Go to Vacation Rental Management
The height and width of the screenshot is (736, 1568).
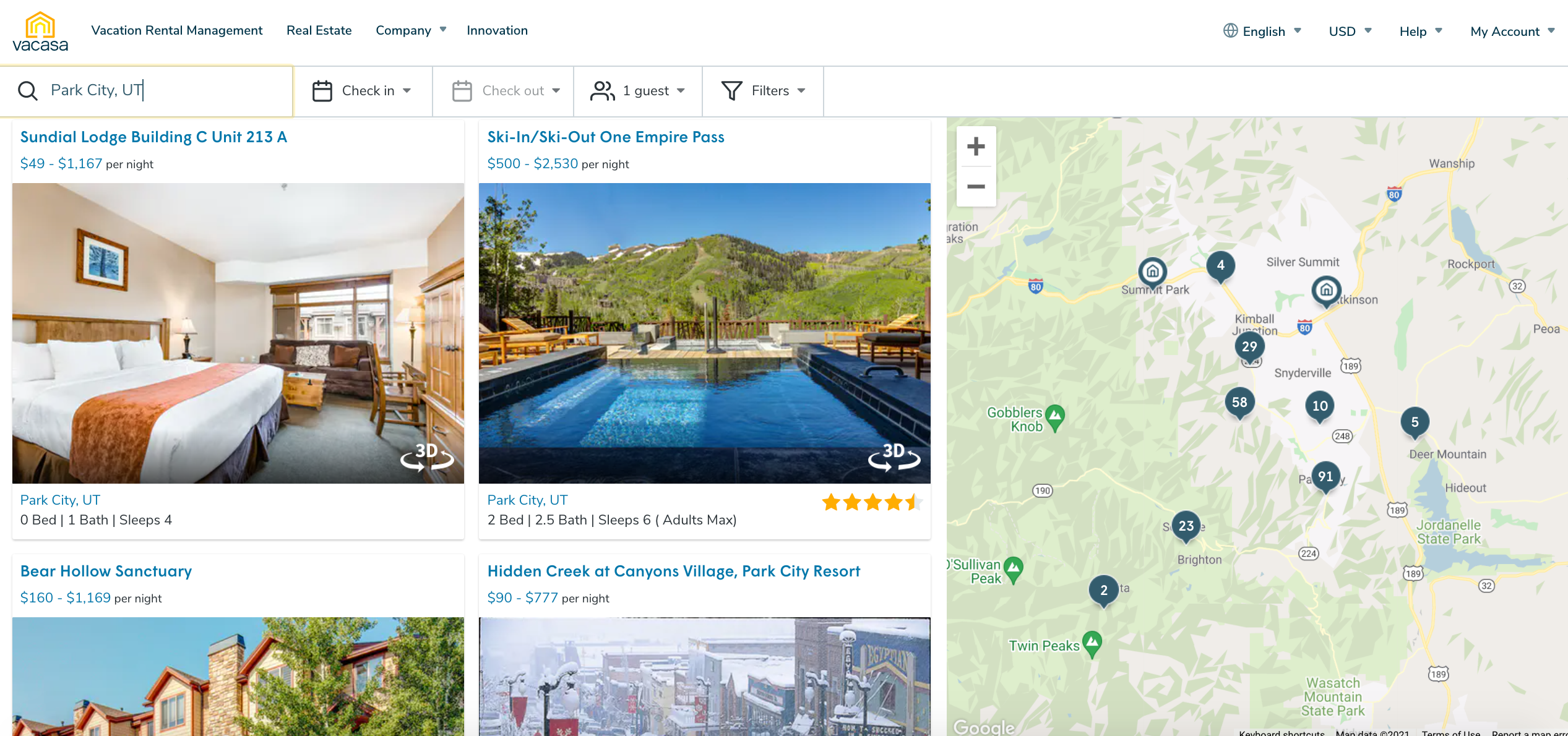(176, 30)
